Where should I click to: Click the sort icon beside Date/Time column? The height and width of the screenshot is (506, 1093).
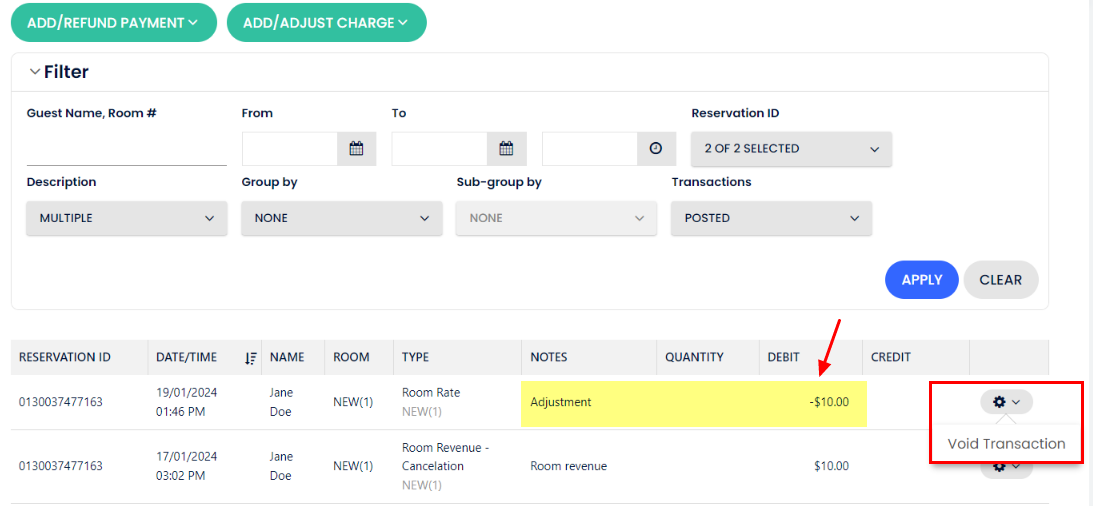click(251, 358)
